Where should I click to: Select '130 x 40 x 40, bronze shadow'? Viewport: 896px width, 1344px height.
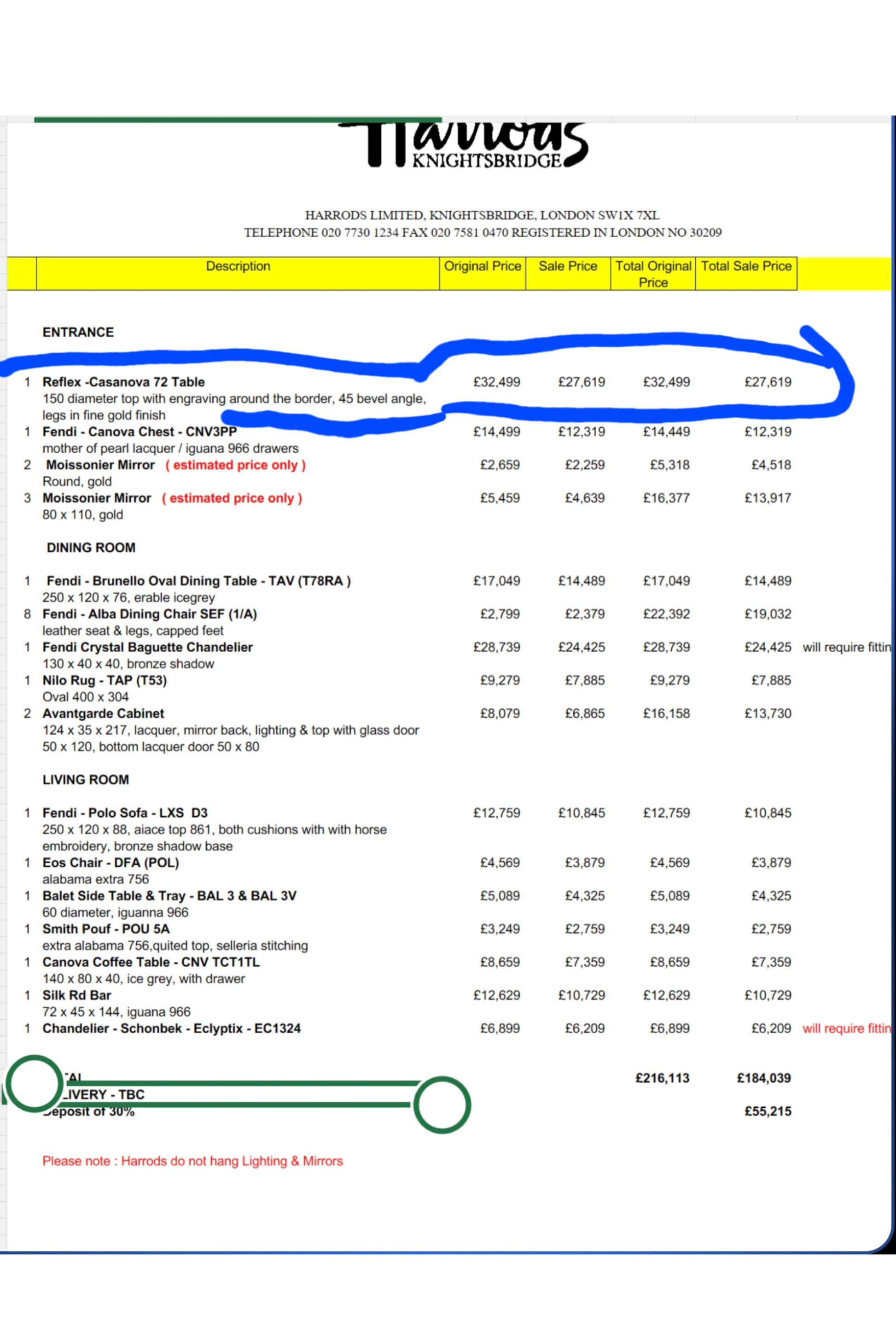(128, 664)
